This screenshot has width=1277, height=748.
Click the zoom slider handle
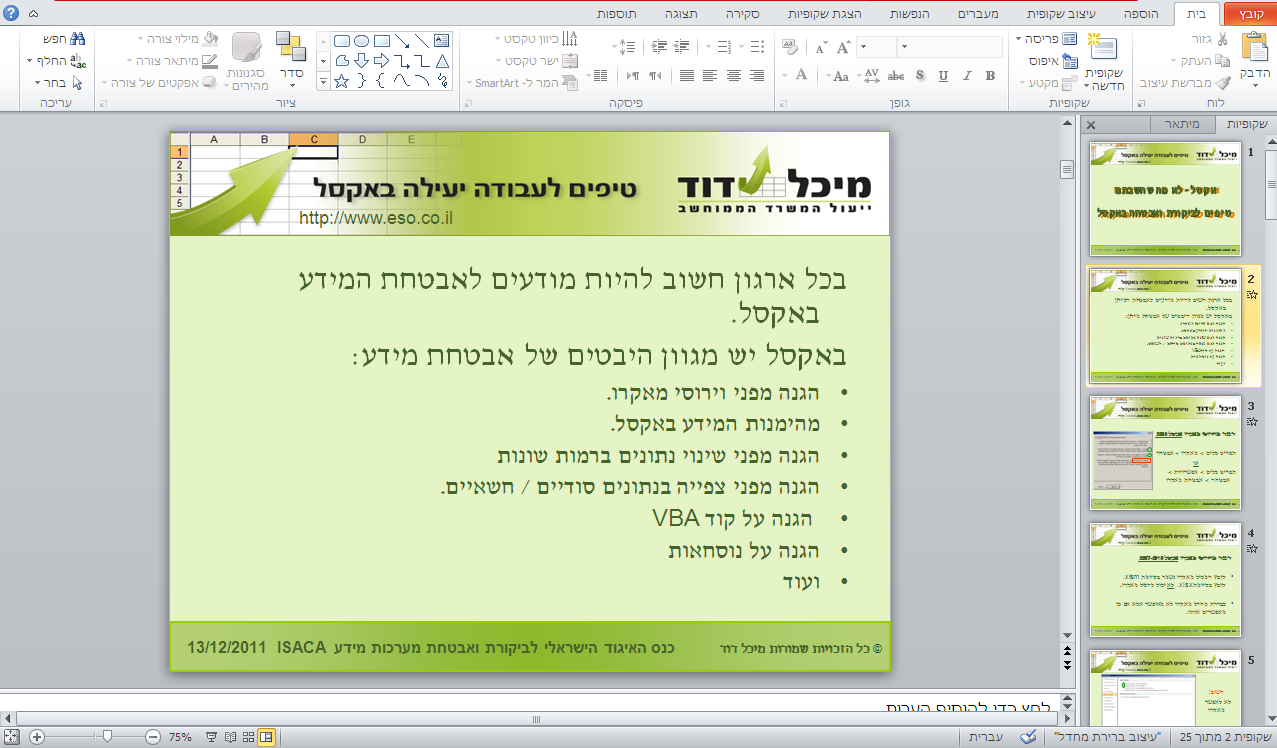pyautogui.click(x=107, y=737)
